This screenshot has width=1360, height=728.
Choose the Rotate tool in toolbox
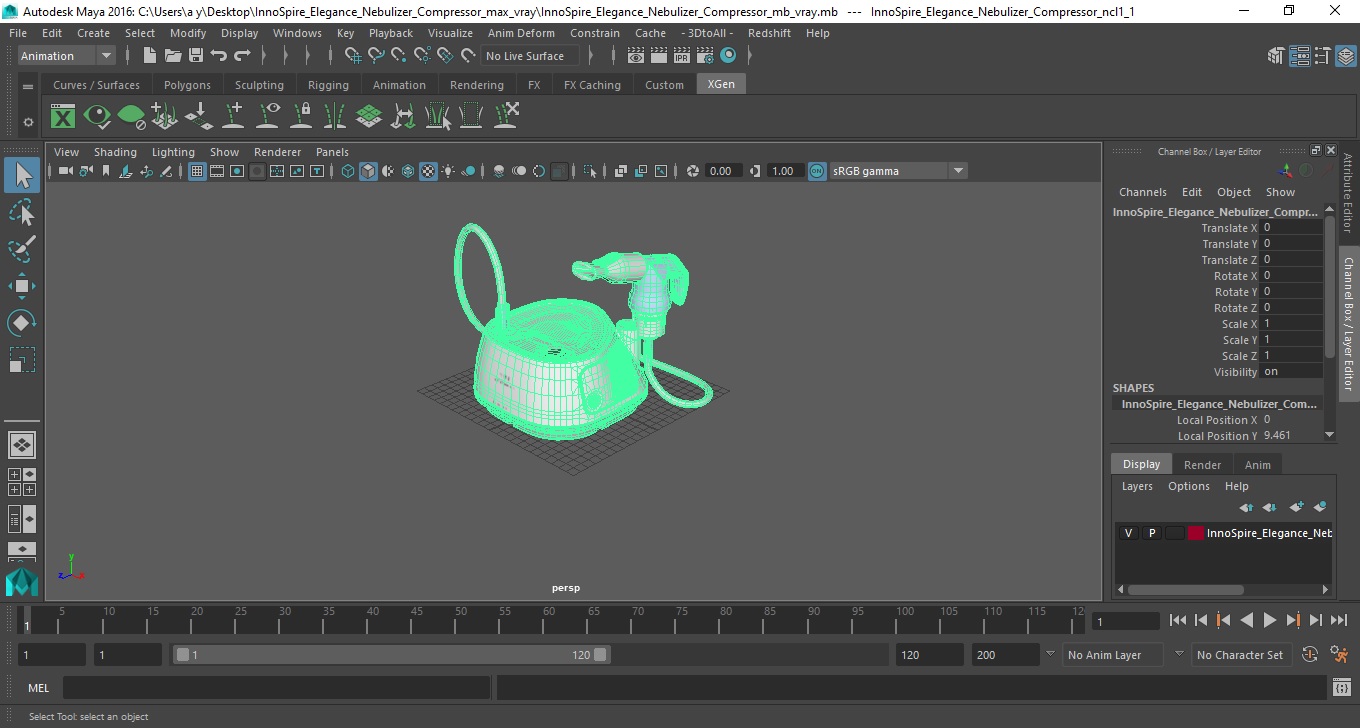click(x=22, y=323)
